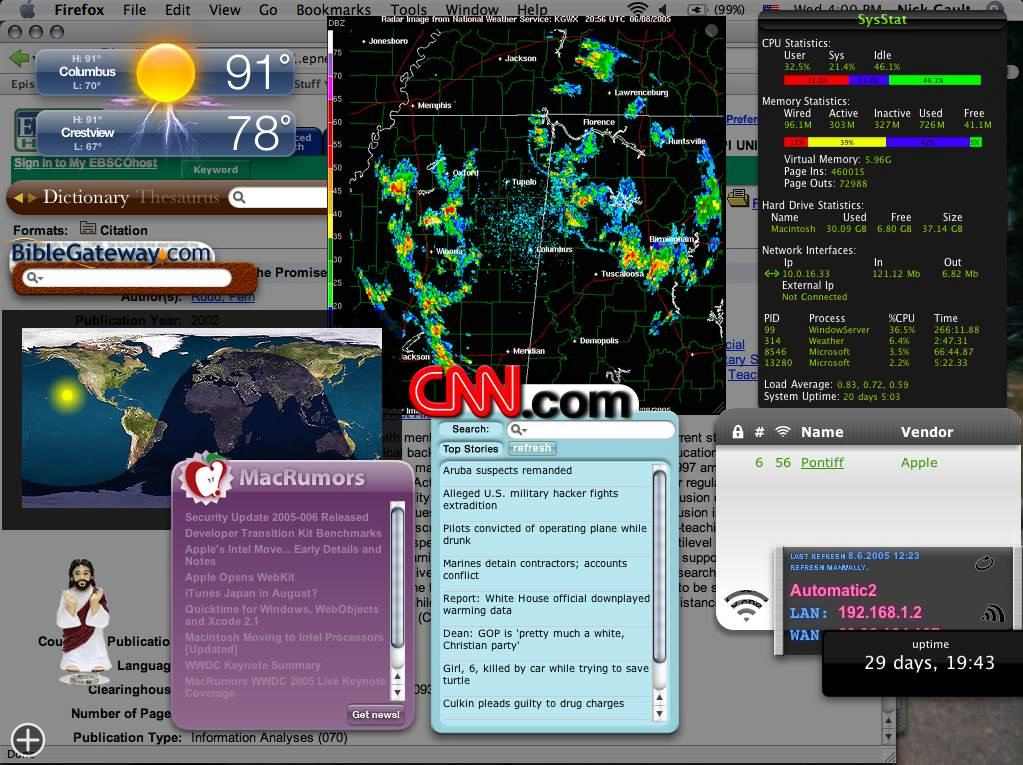Select the Top Stories tab in CNN widget

(470, 449)
